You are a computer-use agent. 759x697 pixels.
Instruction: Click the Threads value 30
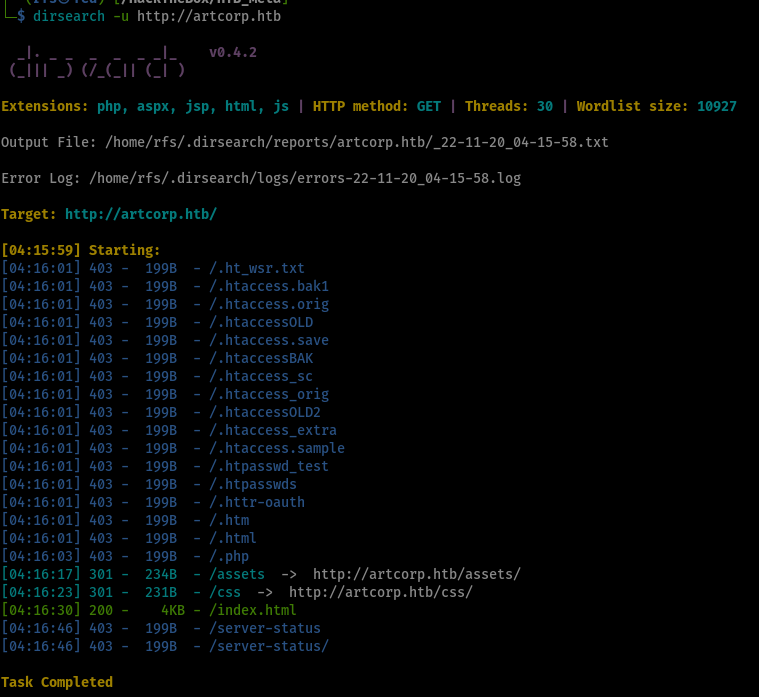point(545,106)
